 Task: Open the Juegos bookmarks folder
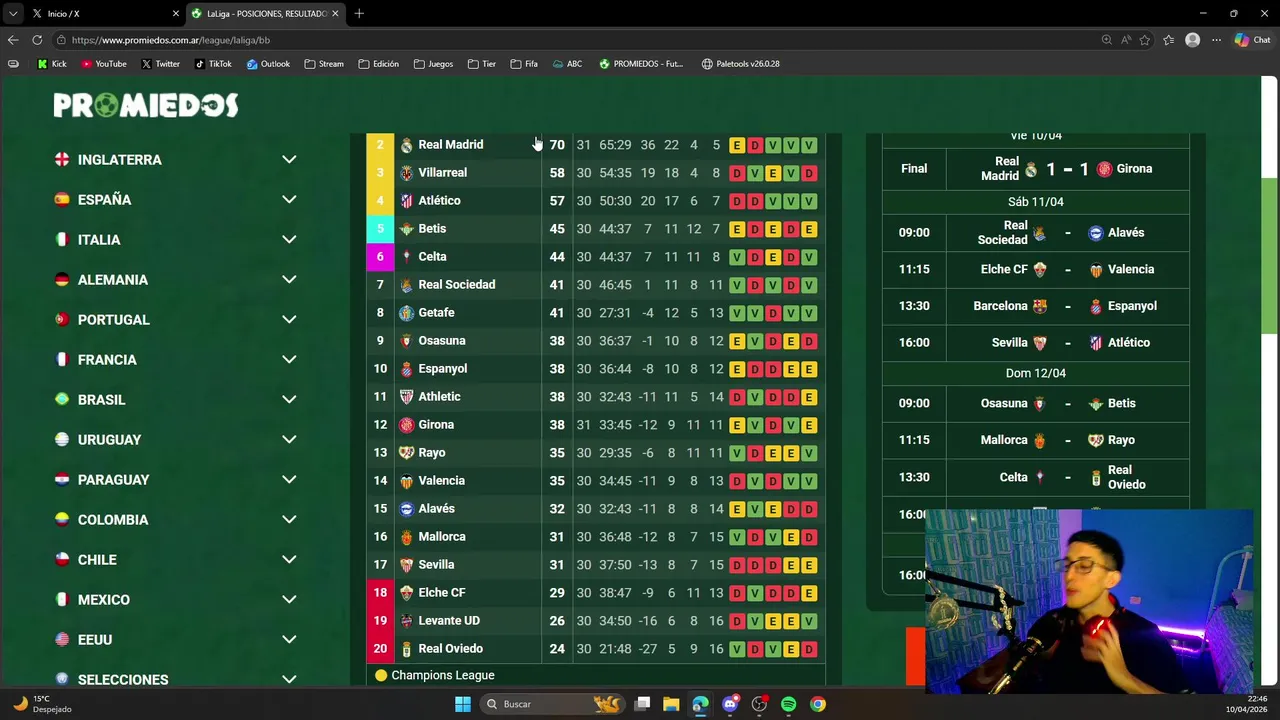point(434,64)
